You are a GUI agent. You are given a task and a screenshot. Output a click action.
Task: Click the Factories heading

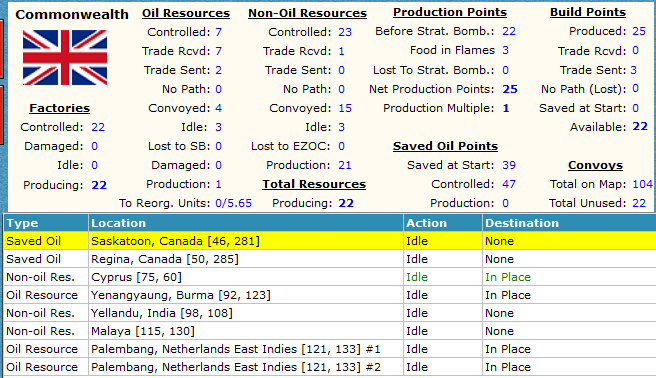59,108
